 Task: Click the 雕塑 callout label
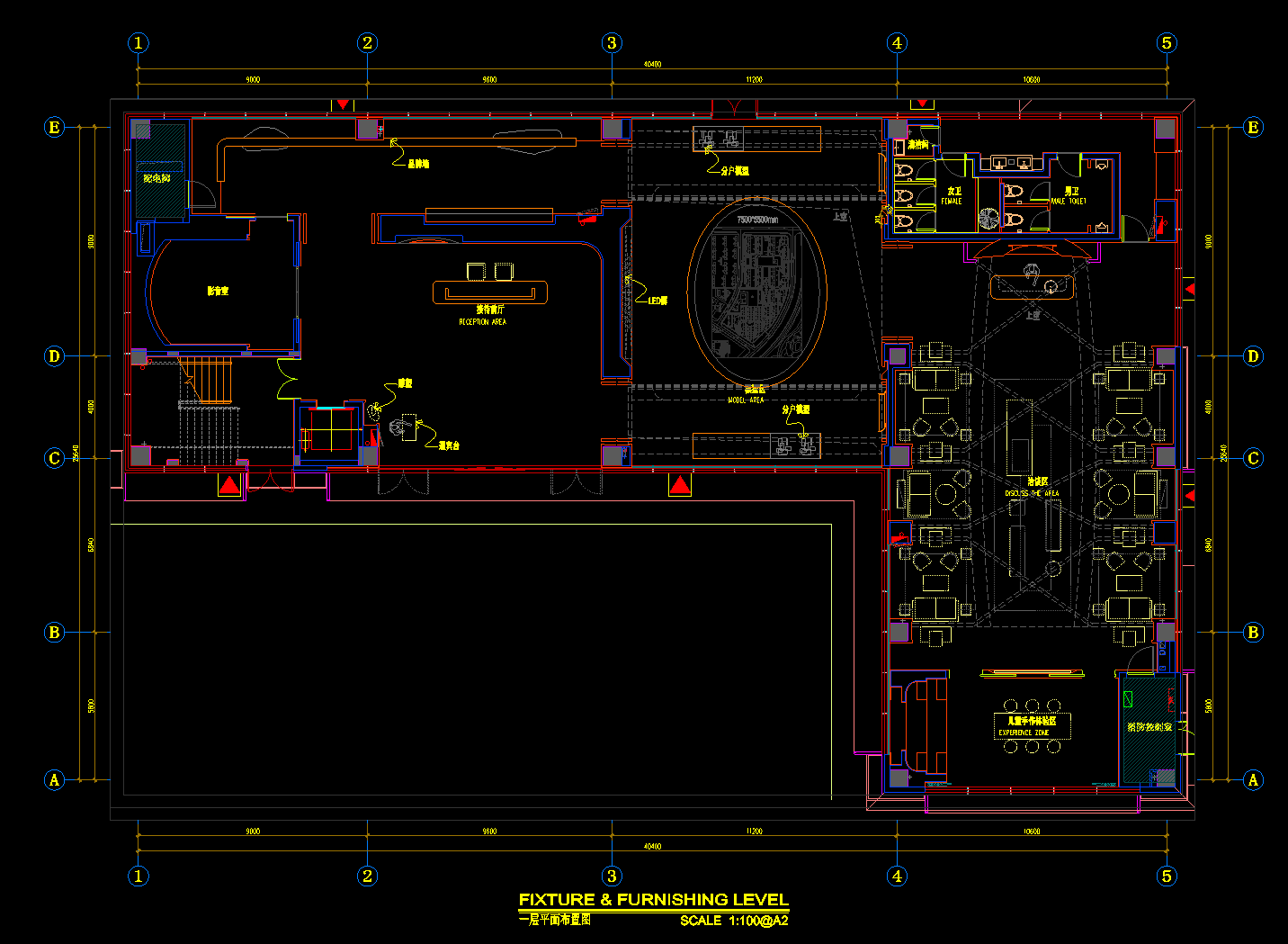(405, 383)
